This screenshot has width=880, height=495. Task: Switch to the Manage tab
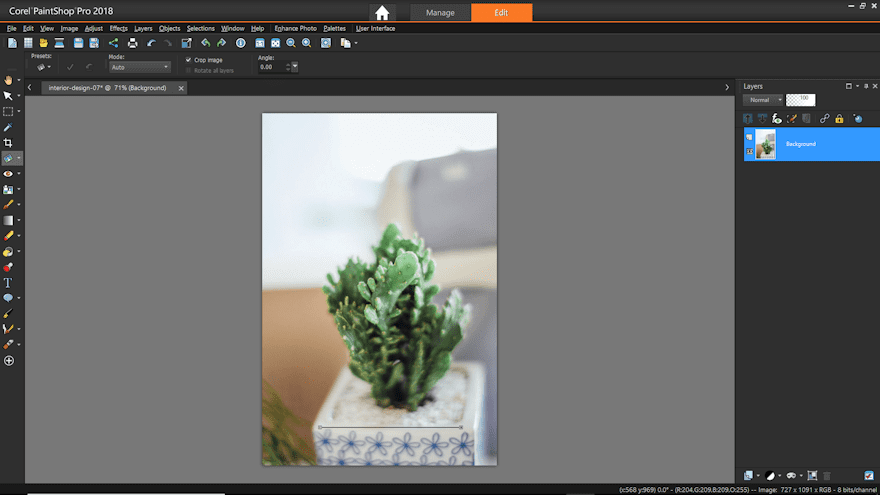[x=440, y=13]
